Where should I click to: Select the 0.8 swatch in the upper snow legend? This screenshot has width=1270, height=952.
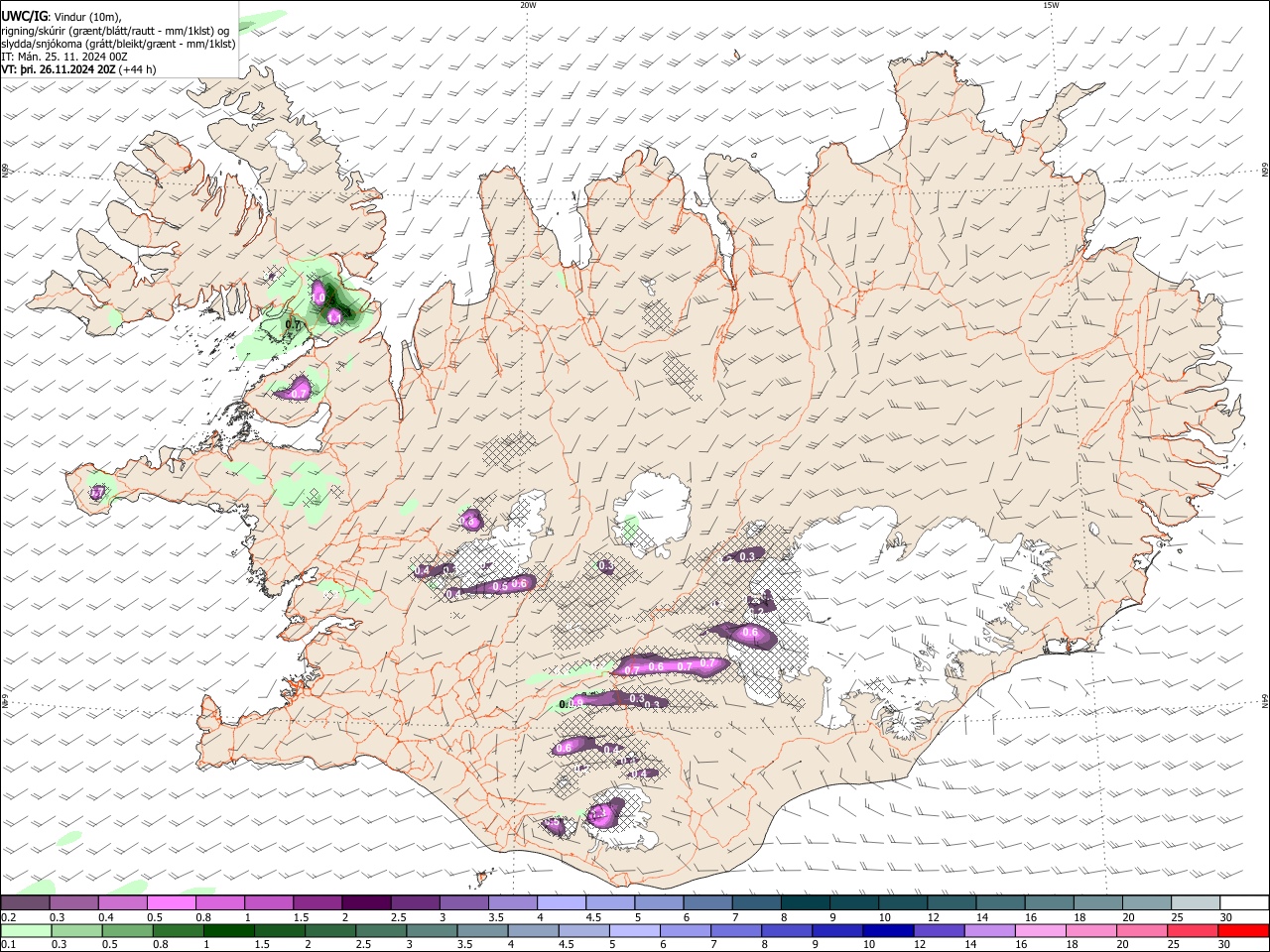point(219,902)
